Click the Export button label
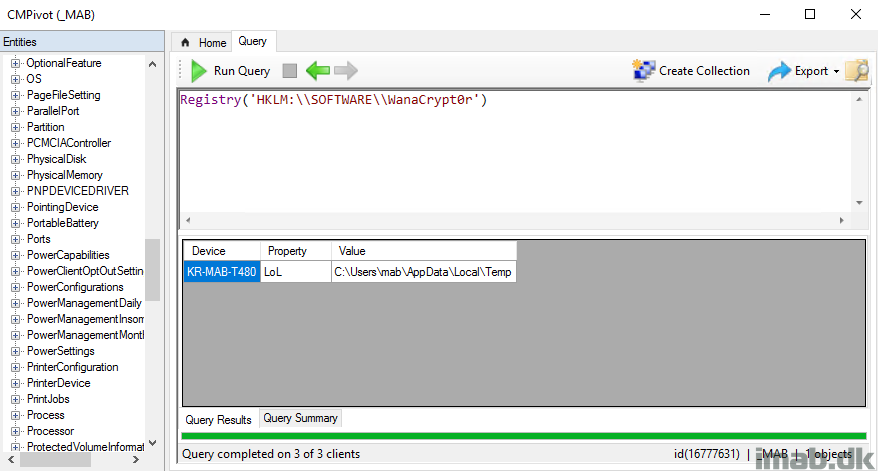Screen dimensions: 878x471 click(x=811, y=71)
